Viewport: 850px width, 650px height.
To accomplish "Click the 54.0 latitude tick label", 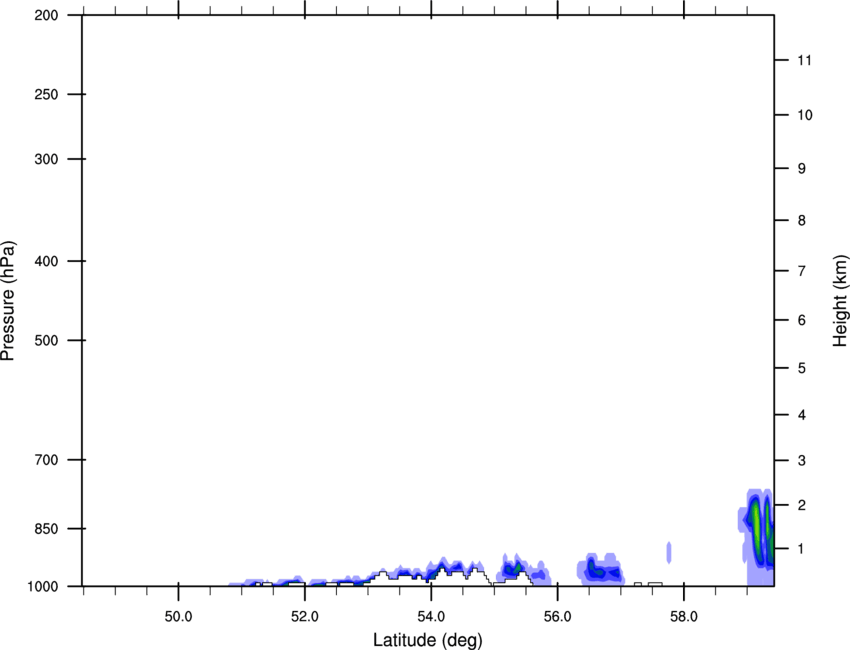I will tap(431, 616).
